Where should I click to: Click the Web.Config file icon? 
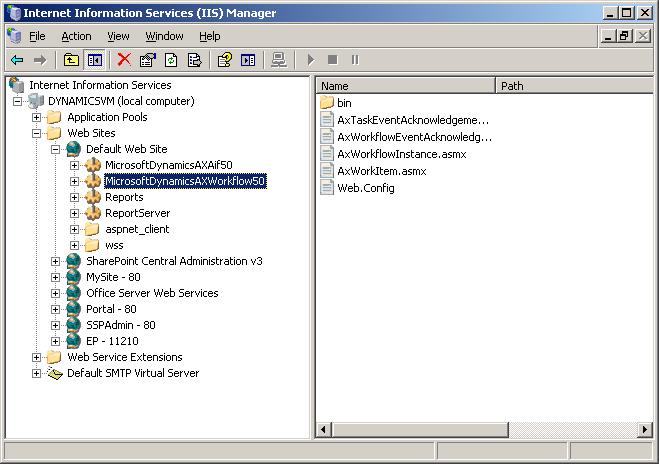coord(327,188)
